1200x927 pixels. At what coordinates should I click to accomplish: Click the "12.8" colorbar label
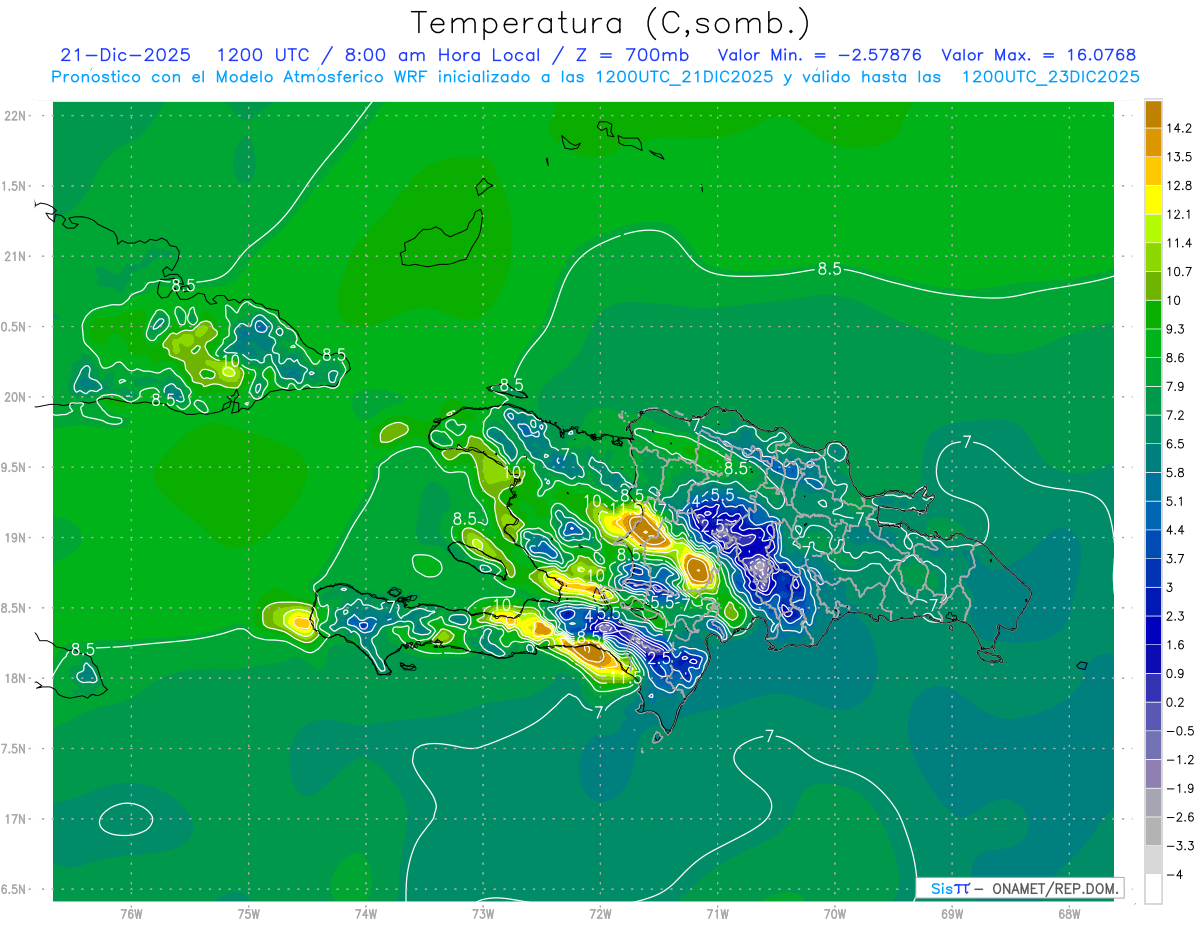pyautogui.click(x=1177, y=186)
